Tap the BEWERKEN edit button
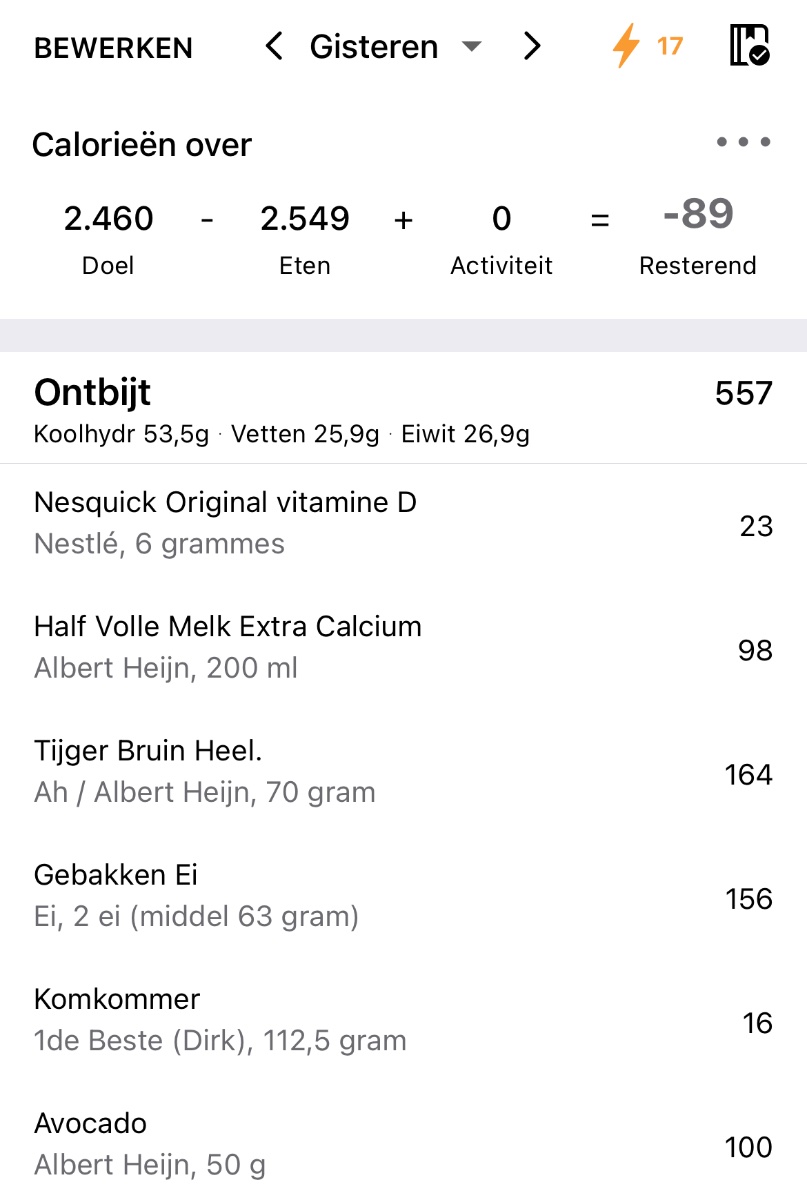807x1200 pixels. tap(113, 48)
